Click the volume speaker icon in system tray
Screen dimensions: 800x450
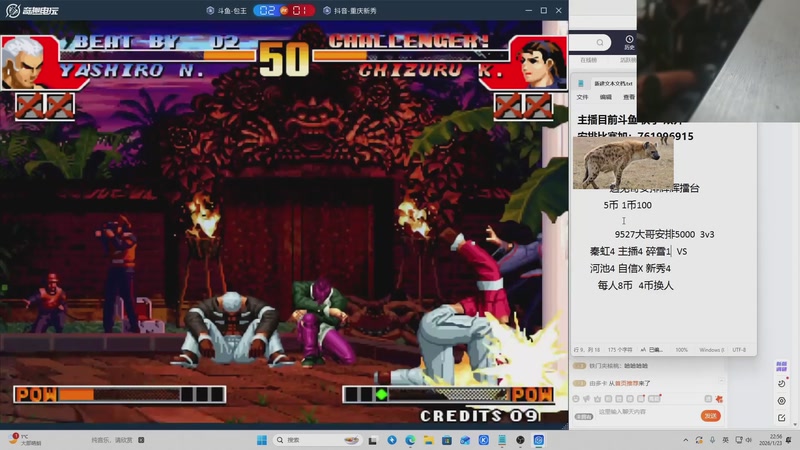point(748,440)
